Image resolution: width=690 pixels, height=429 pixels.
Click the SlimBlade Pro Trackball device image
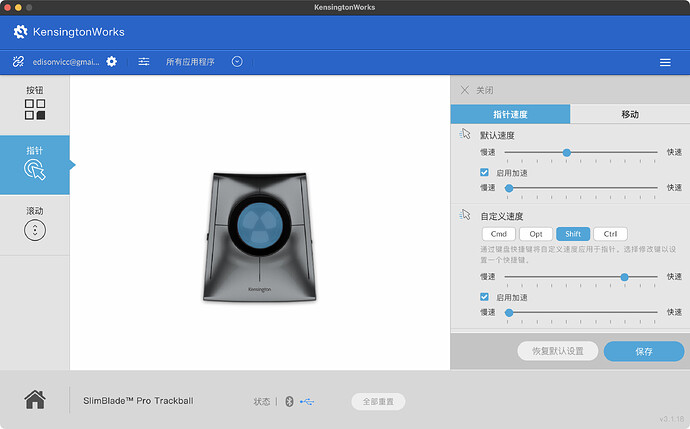[260, 237]
